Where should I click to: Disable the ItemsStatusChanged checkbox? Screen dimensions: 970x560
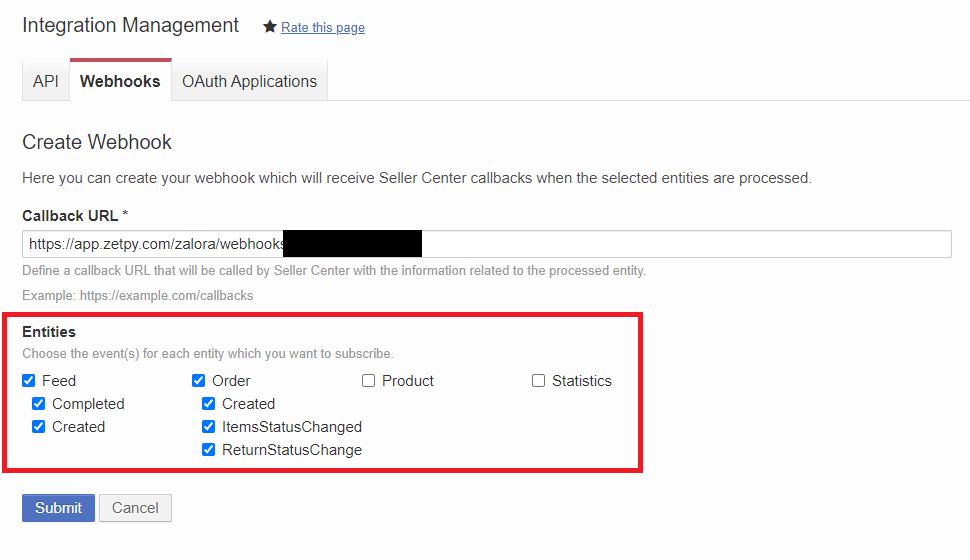pyautogui.click(x=209, y=427)
